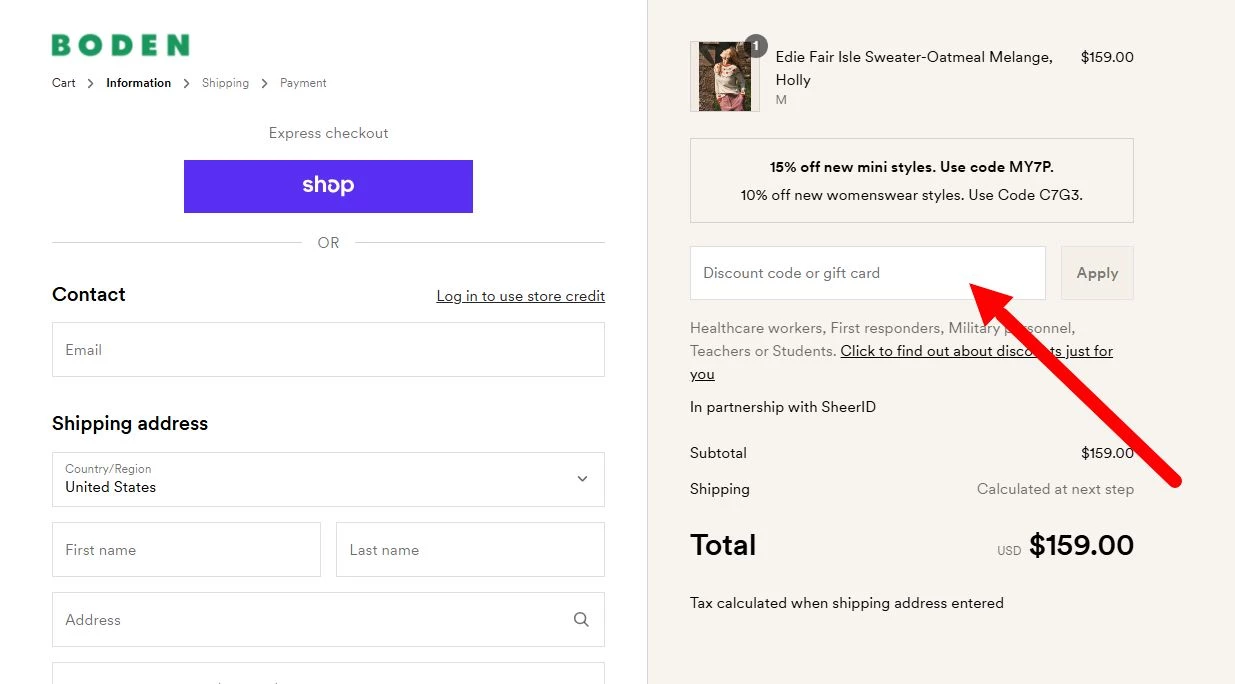Click Log in to use store credit
1235x684 pixels.
[521, 296]
